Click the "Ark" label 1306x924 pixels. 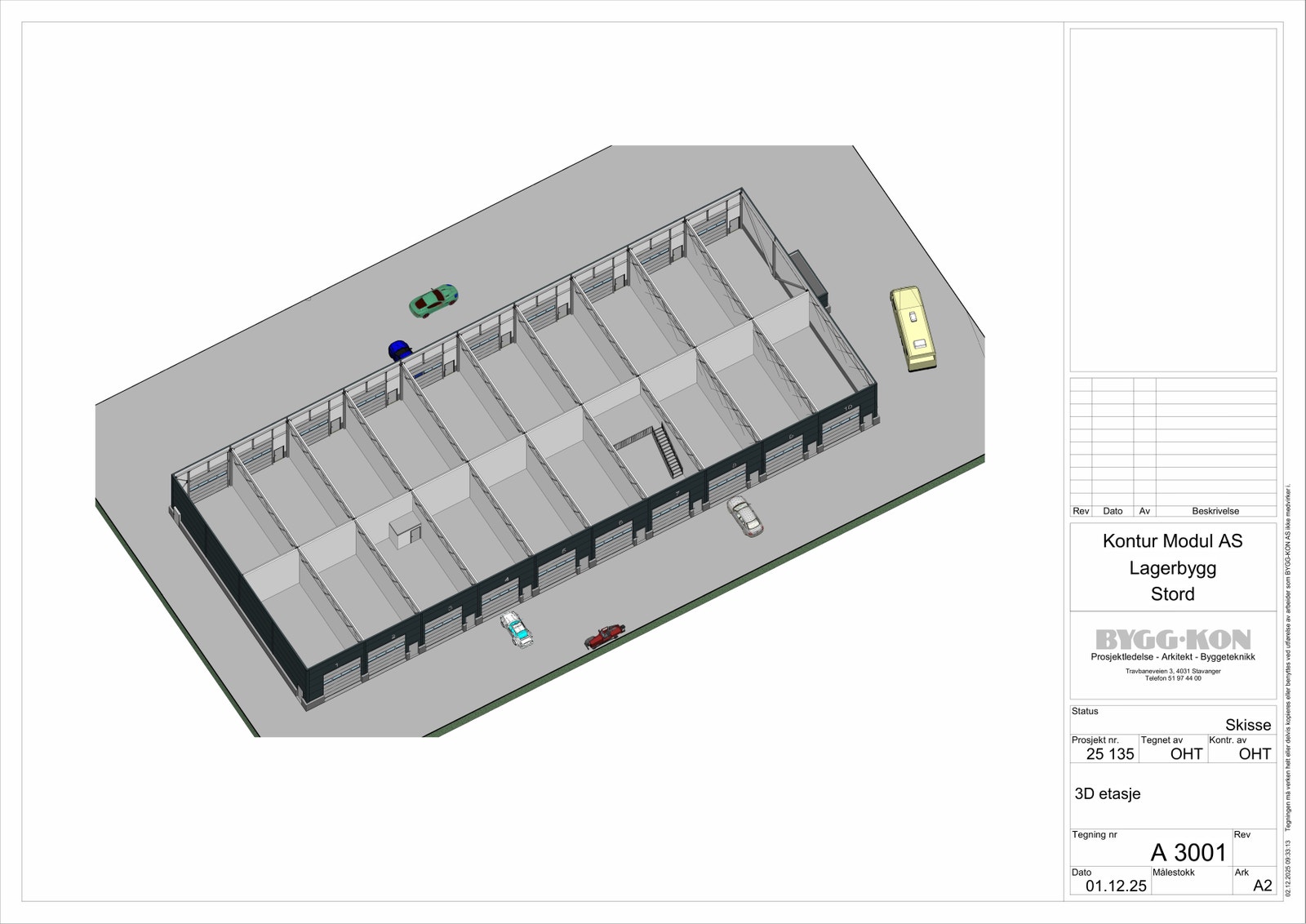pos(1242,873)
